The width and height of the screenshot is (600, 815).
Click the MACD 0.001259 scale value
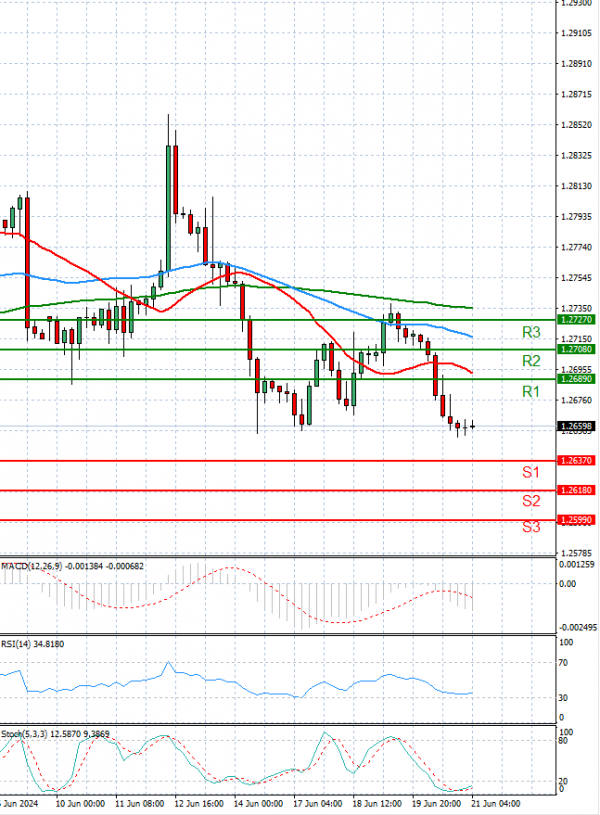577,564
